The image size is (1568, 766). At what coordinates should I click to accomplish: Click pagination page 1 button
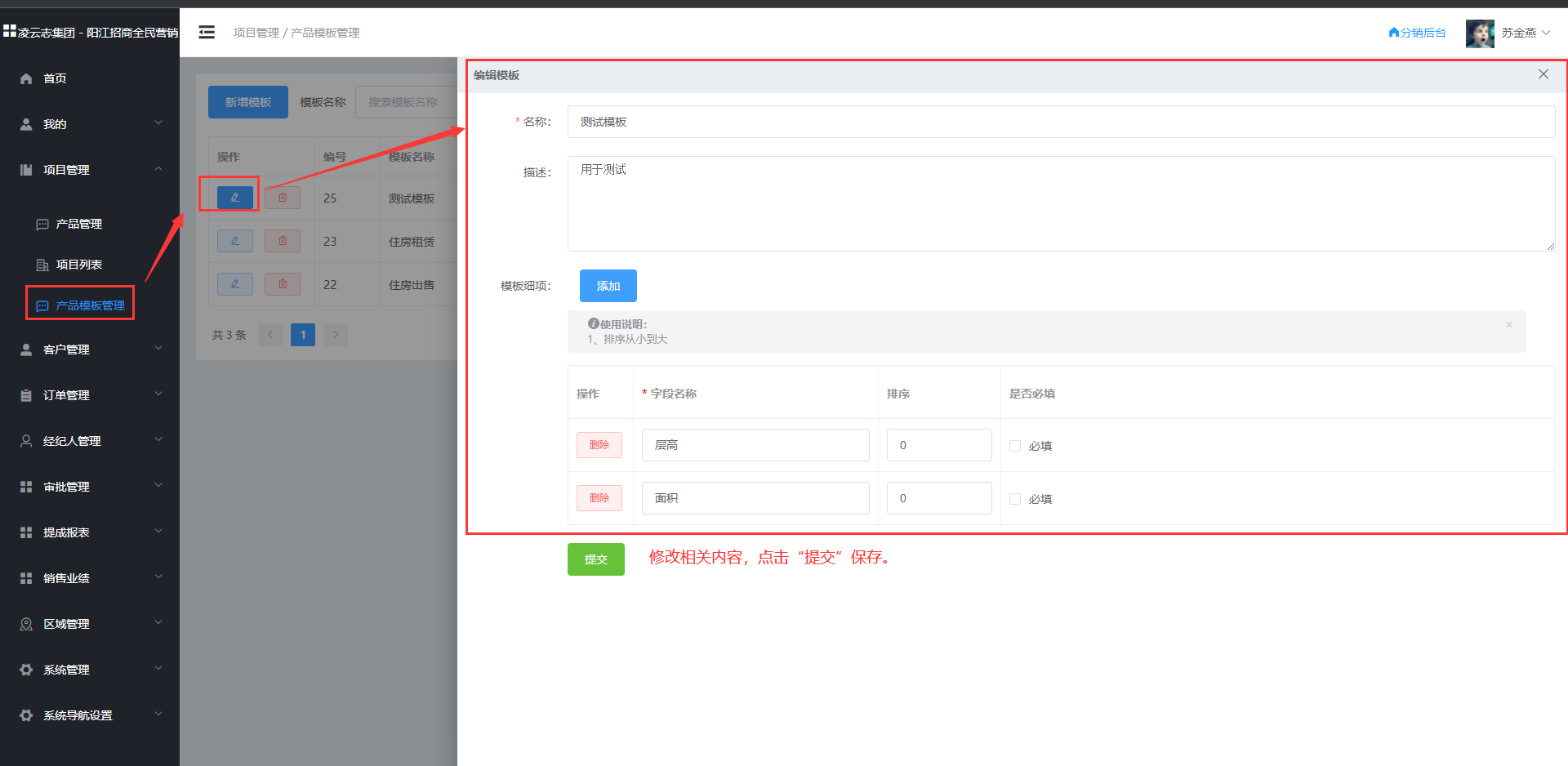[303, 335]
